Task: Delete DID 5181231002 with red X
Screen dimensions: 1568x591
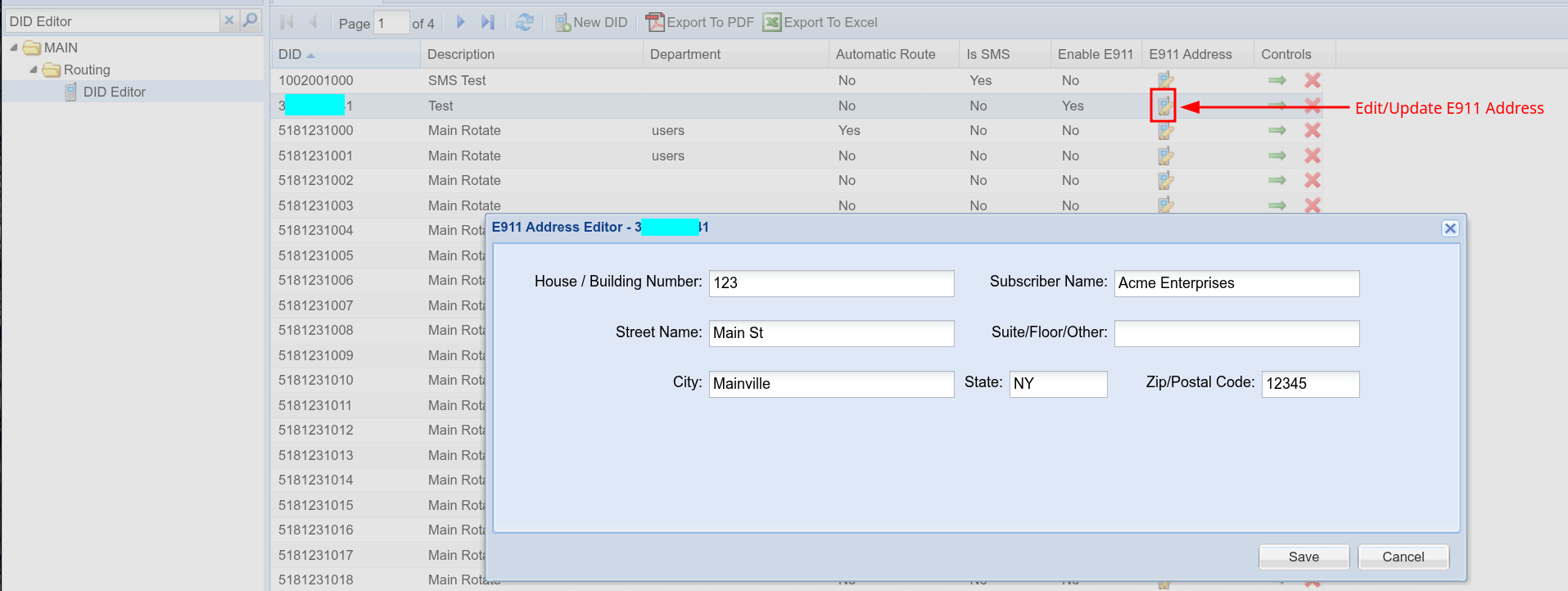Action: pyautogui.click(x=1312, y=180)
